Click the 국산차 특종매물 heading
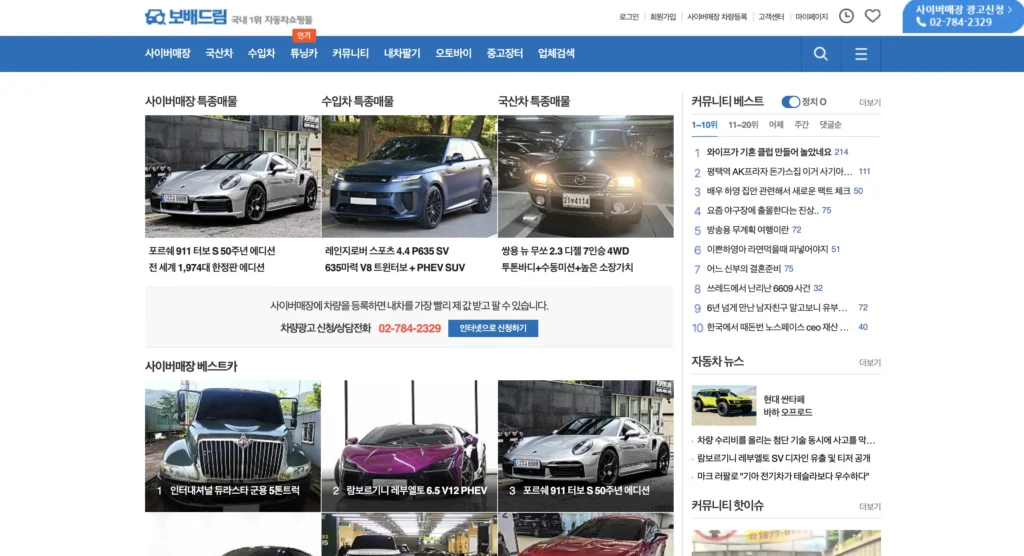Image resolution: width=1024 pixels, height=556 pixels. point(534,101)
